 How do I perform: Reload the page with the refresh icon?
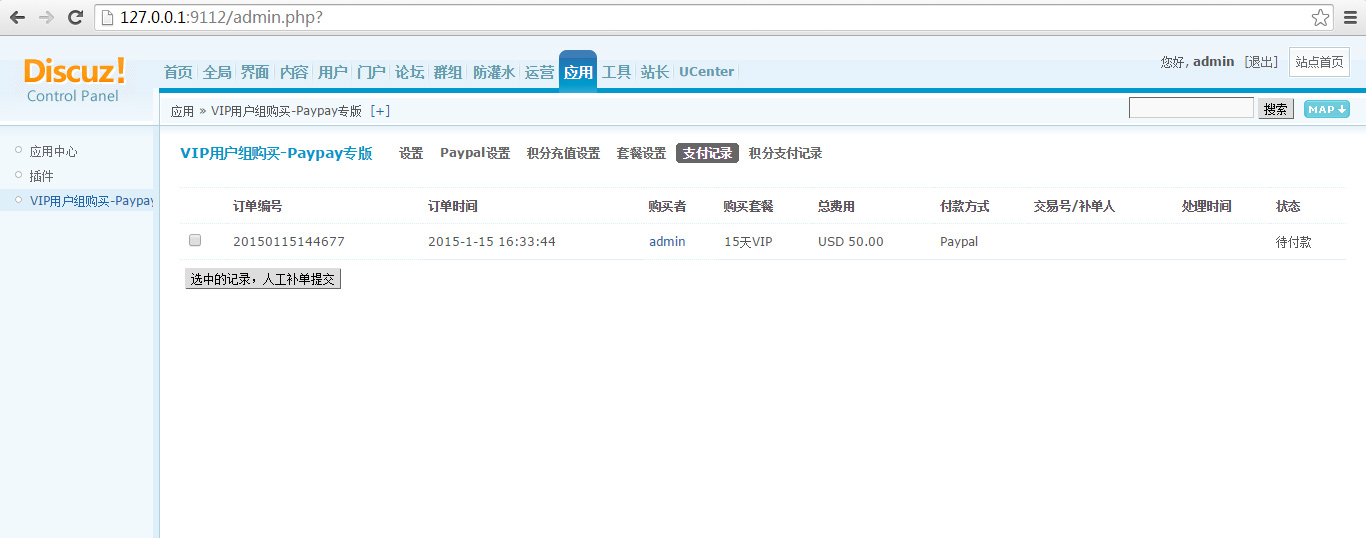click(x=75, y=18)
